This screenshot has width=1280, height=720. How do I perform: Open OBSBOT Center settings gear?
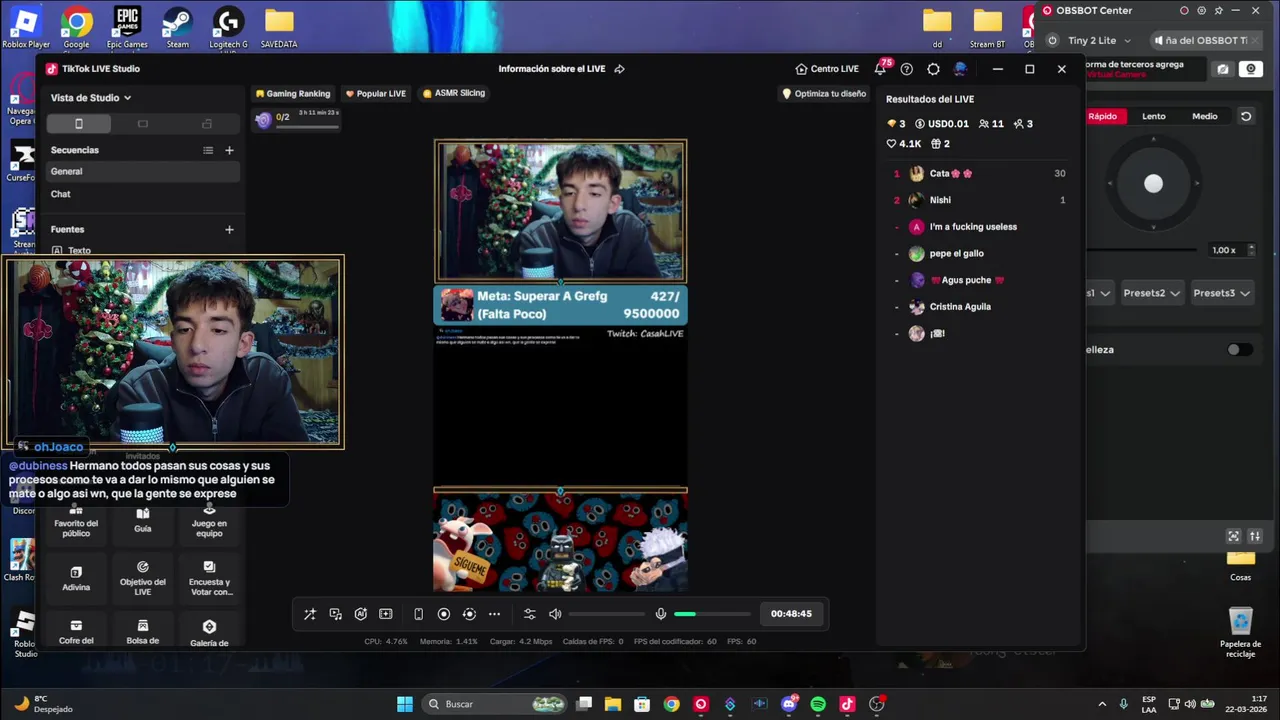pyautogui.click(x=1201, y=11)
